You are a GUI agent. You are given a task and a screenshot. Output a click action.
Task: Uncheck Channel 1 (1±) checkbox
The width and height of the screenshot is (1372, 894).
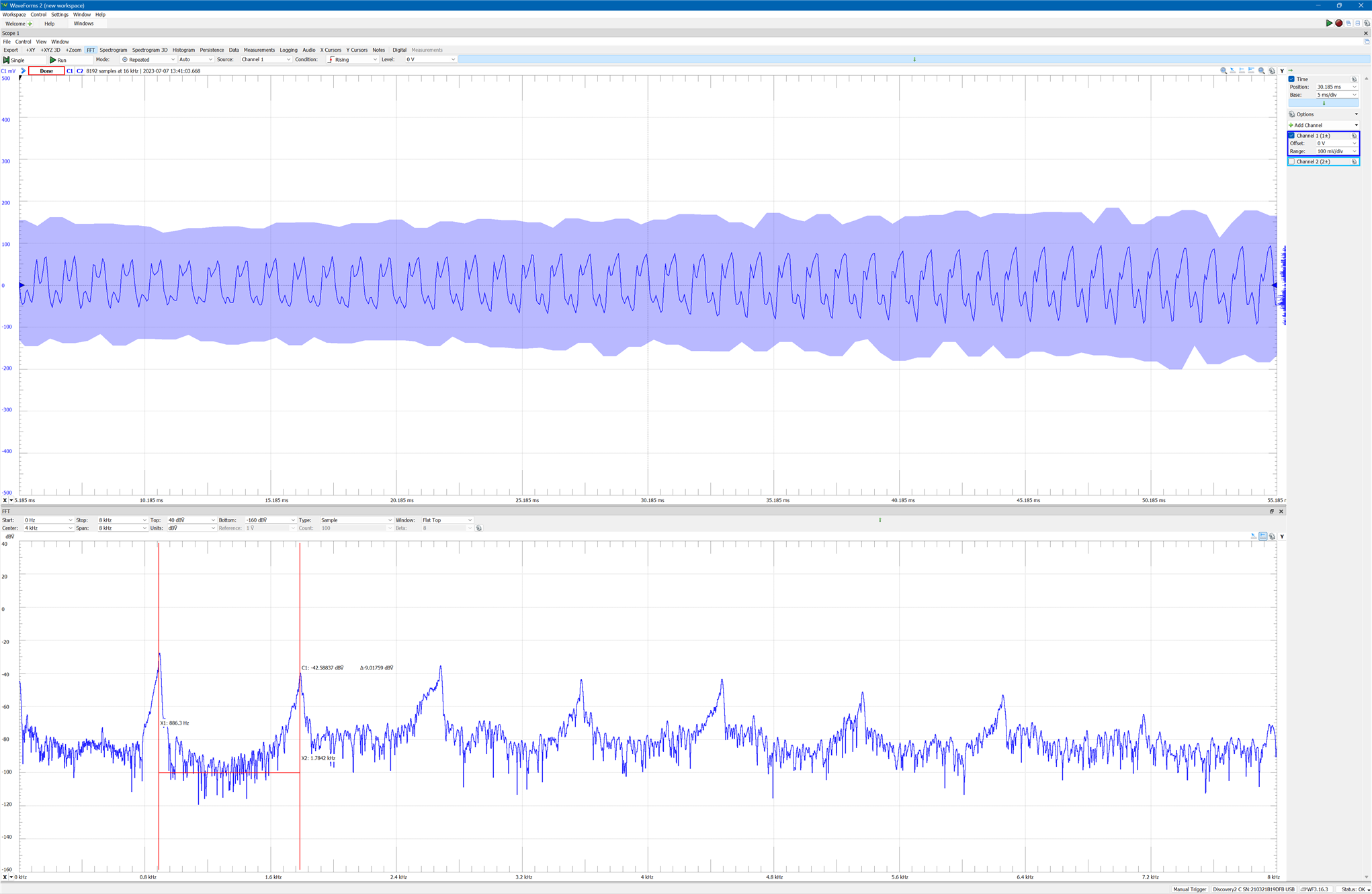(x=1291, y=136)
